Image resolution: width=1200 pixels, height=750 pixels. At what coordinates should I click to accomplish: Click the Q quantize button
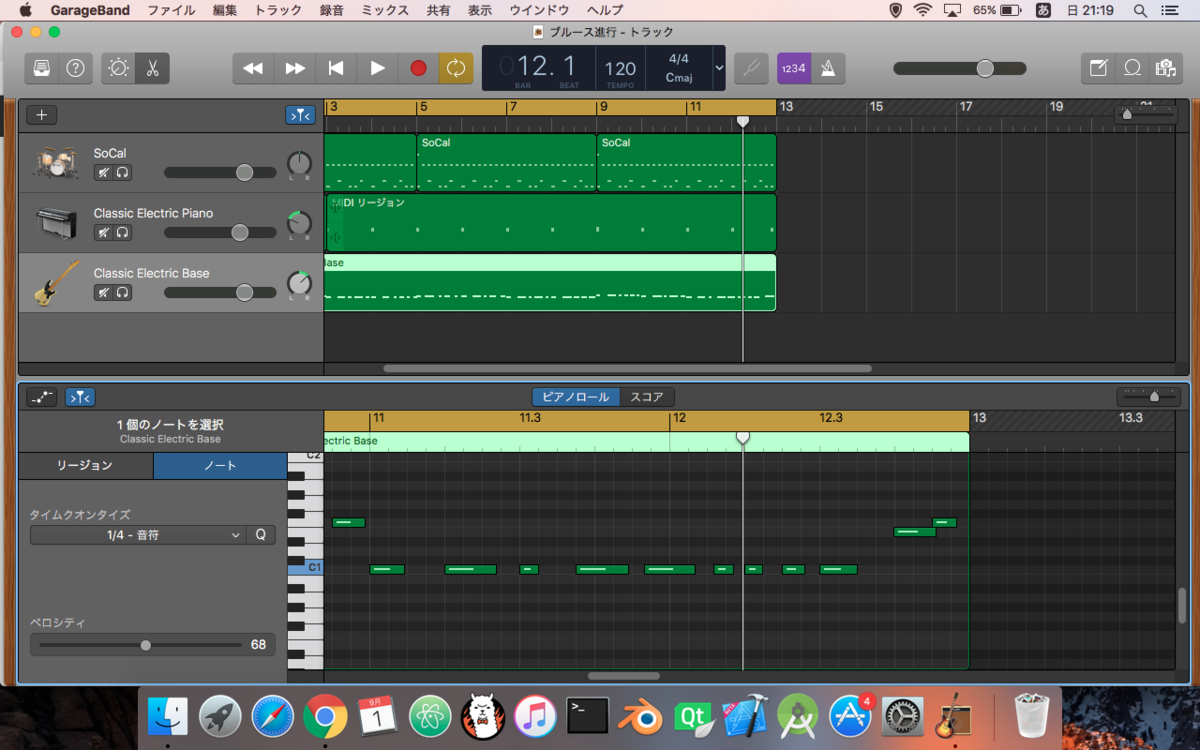coord(260,535)
